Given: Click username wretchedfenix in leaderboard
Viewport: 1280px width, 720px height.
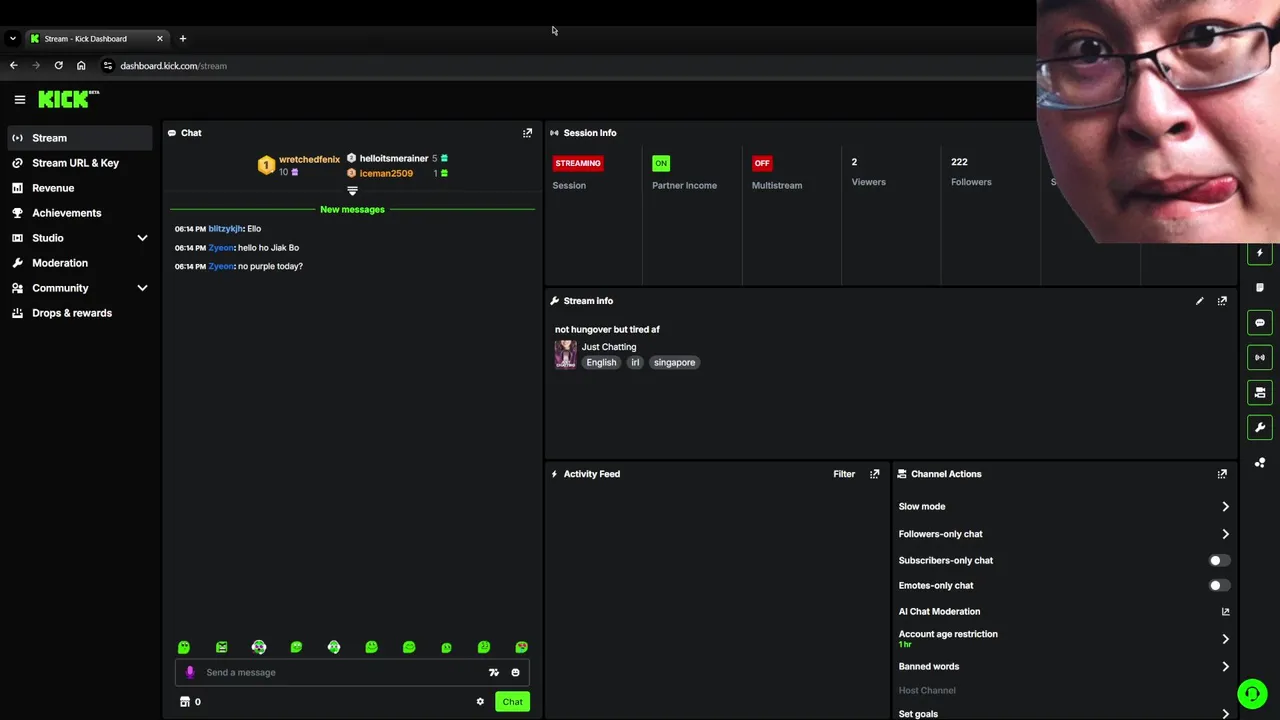Looking at the screenshot, I should (309, 159).
